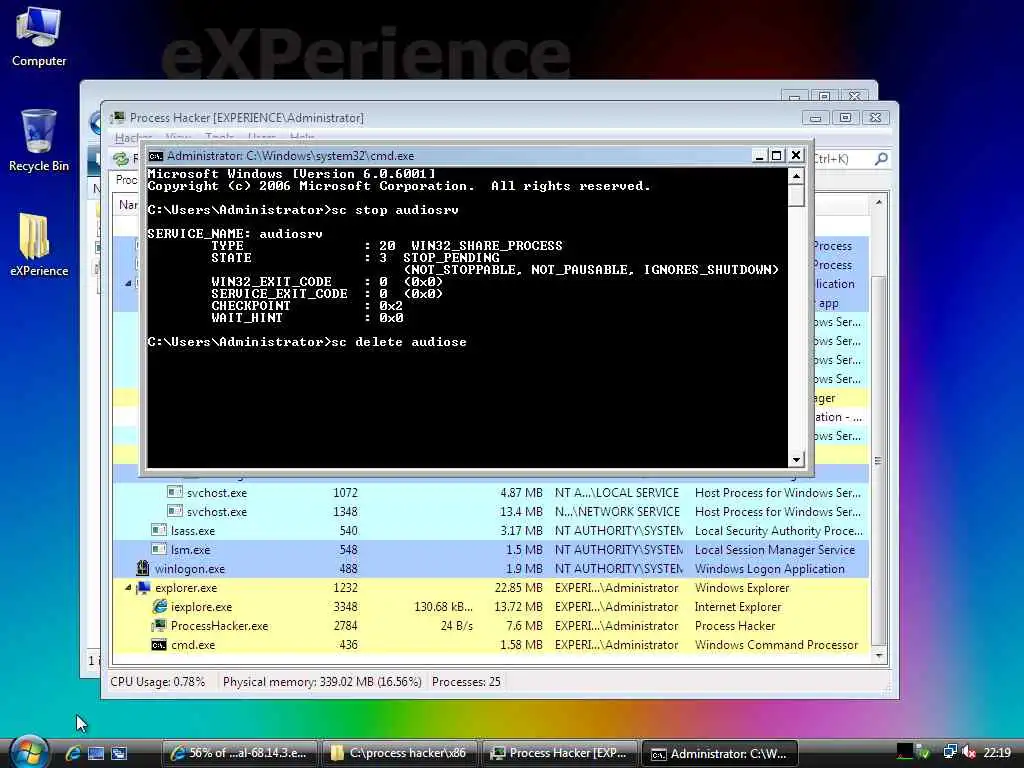
Task: Click the Refresh icon in Process Hacker toolbar
Action: click(121, 159)
